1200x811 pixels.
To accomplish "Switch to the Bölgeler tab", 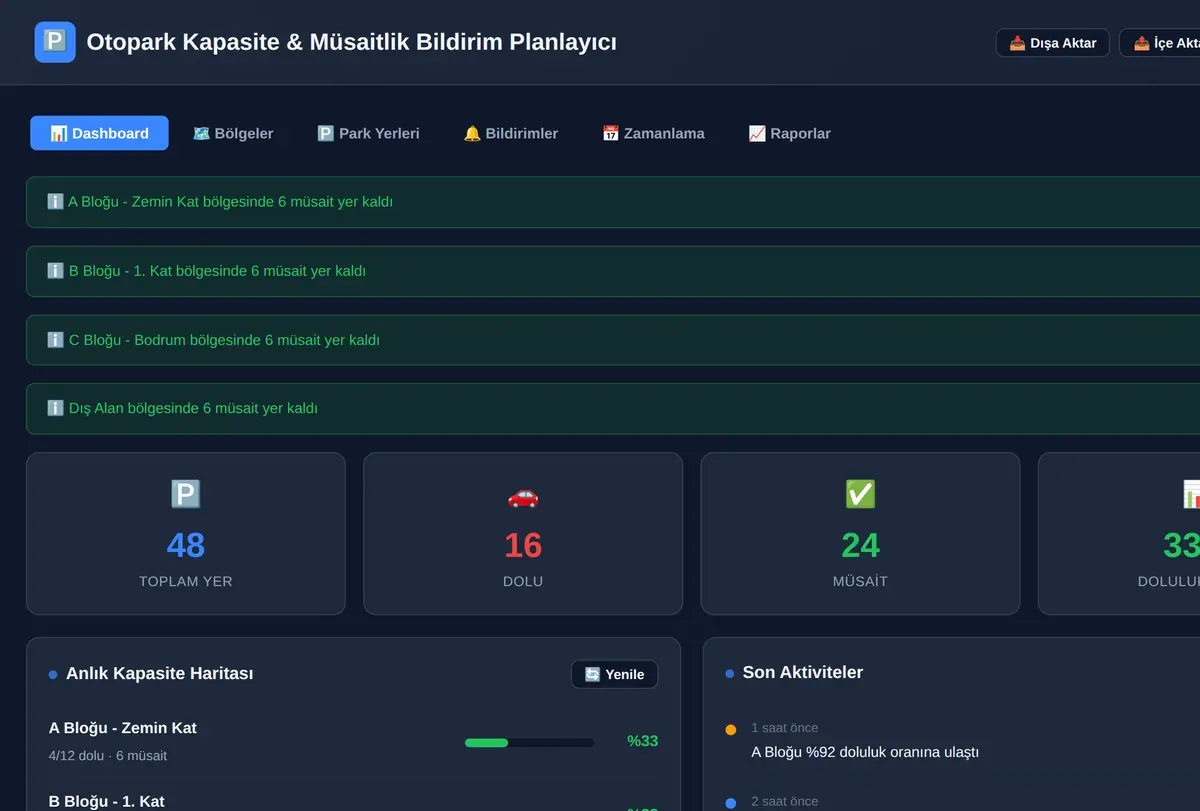I will pos(233,133).
